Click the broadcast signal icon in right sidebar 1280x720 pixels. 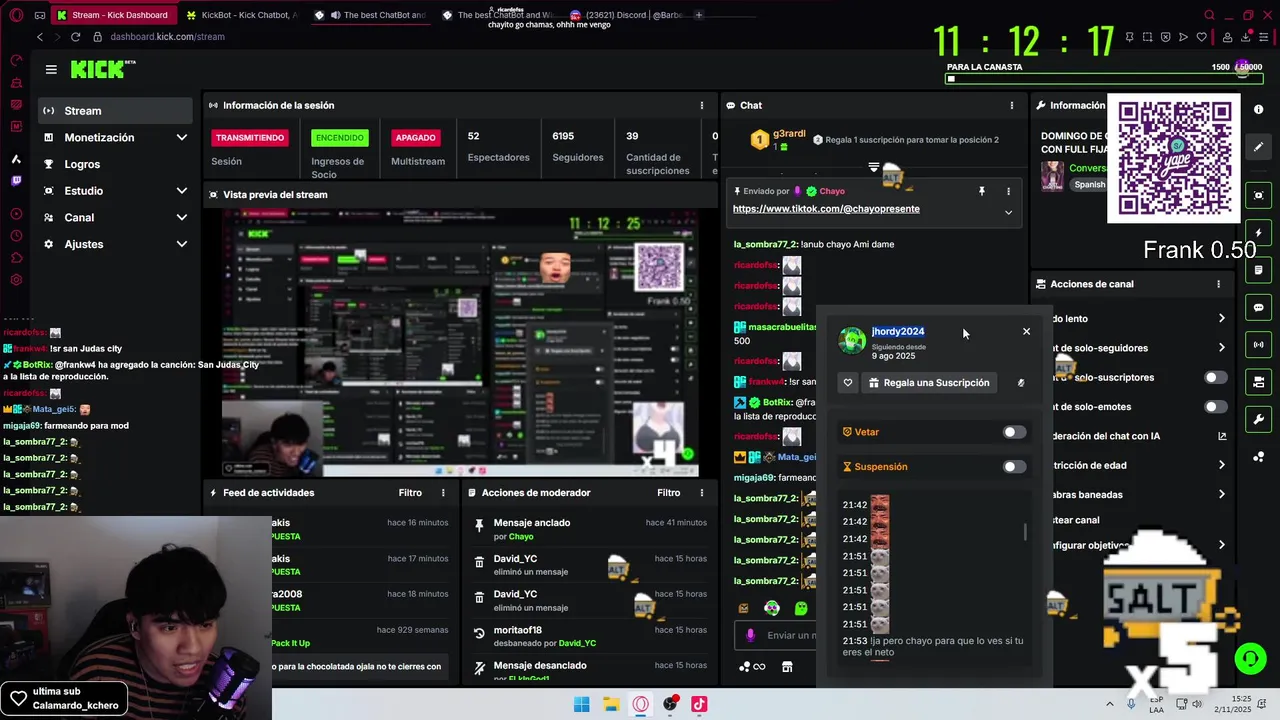pyautogui.click(x=1258, y=345)
